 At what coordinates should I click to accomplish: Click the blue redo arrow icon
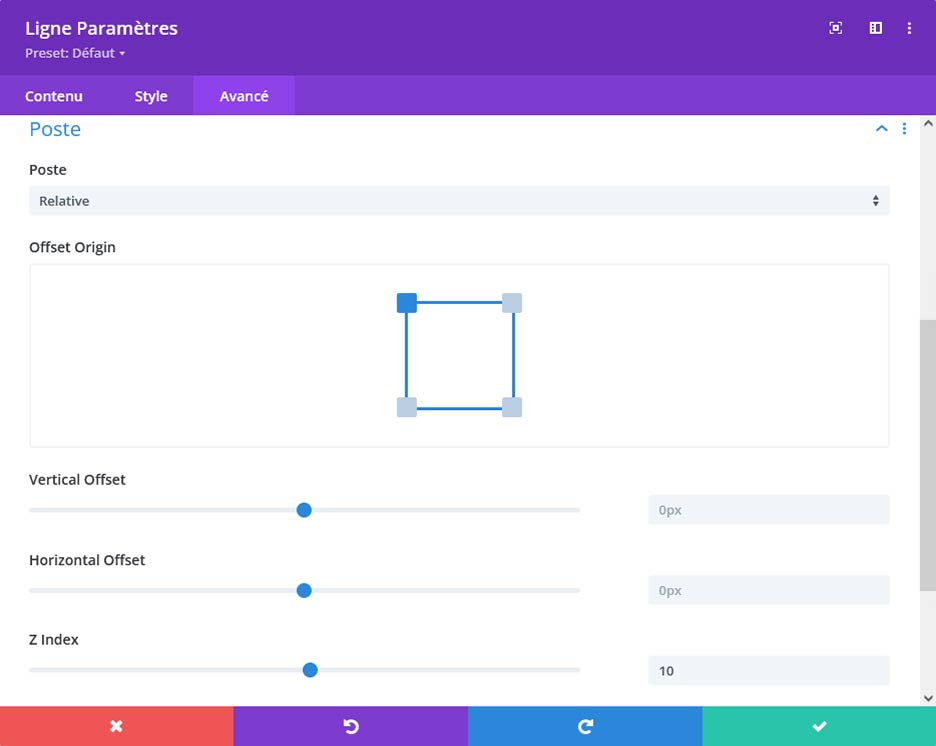(585, 726)
